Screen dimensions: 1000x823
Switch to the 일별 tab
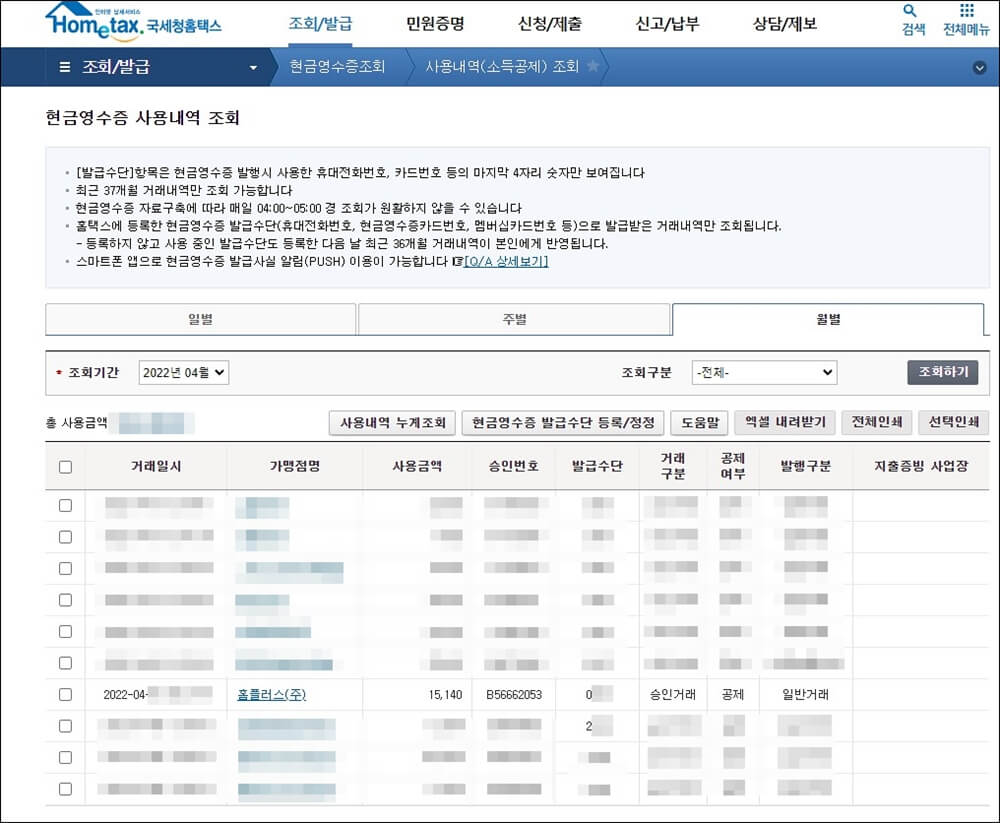(200, 319)
